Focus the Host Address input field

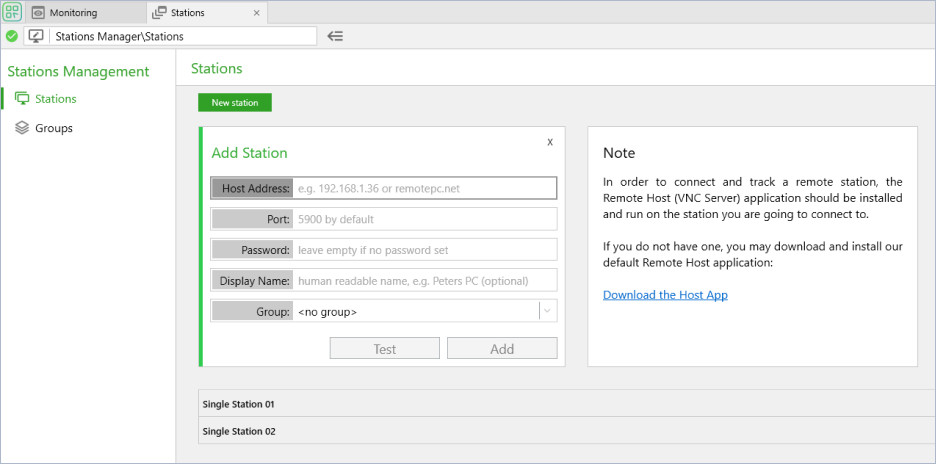click(x=424, y=188)
